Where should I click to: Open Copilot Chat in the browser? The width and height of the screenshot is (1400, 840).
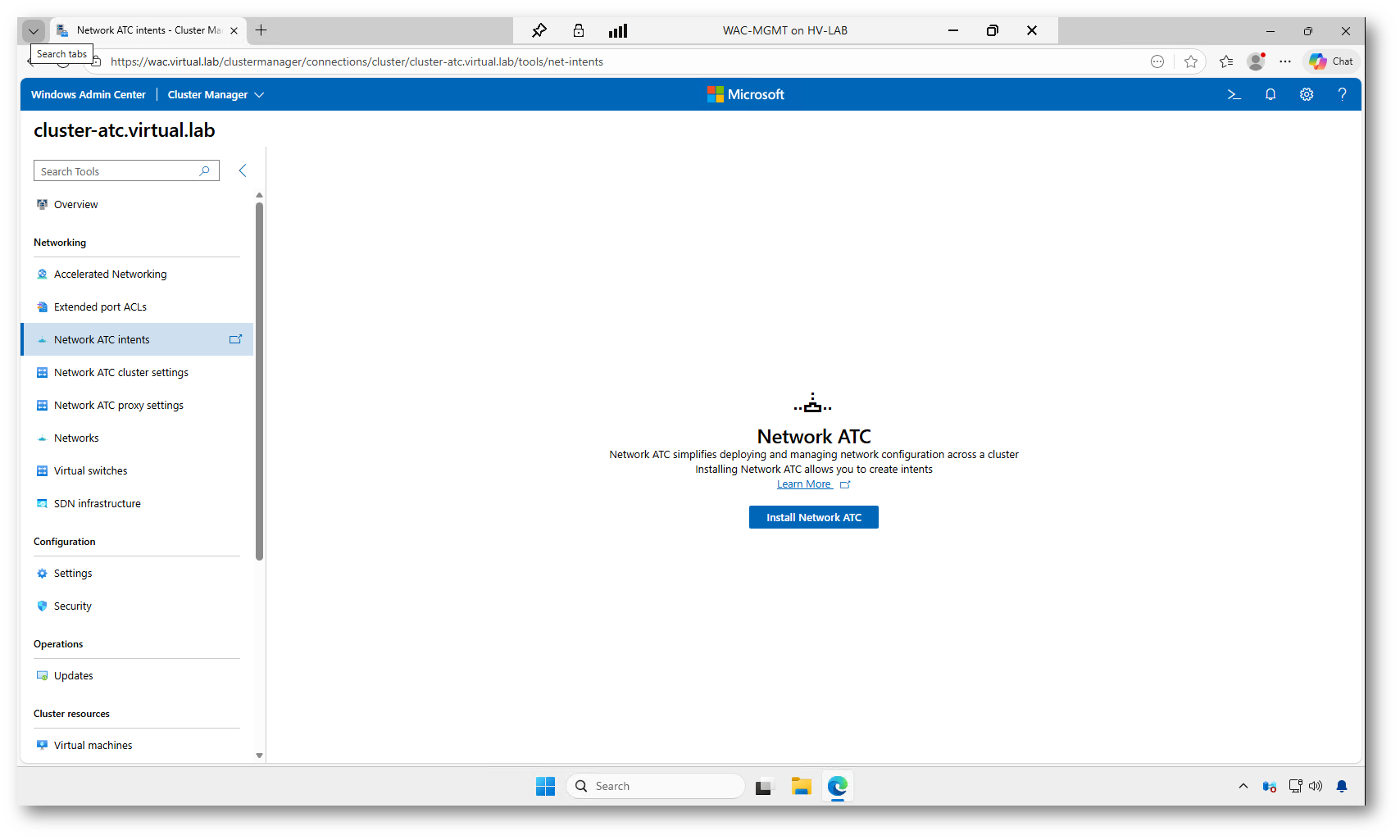[x=1331, y=61]
